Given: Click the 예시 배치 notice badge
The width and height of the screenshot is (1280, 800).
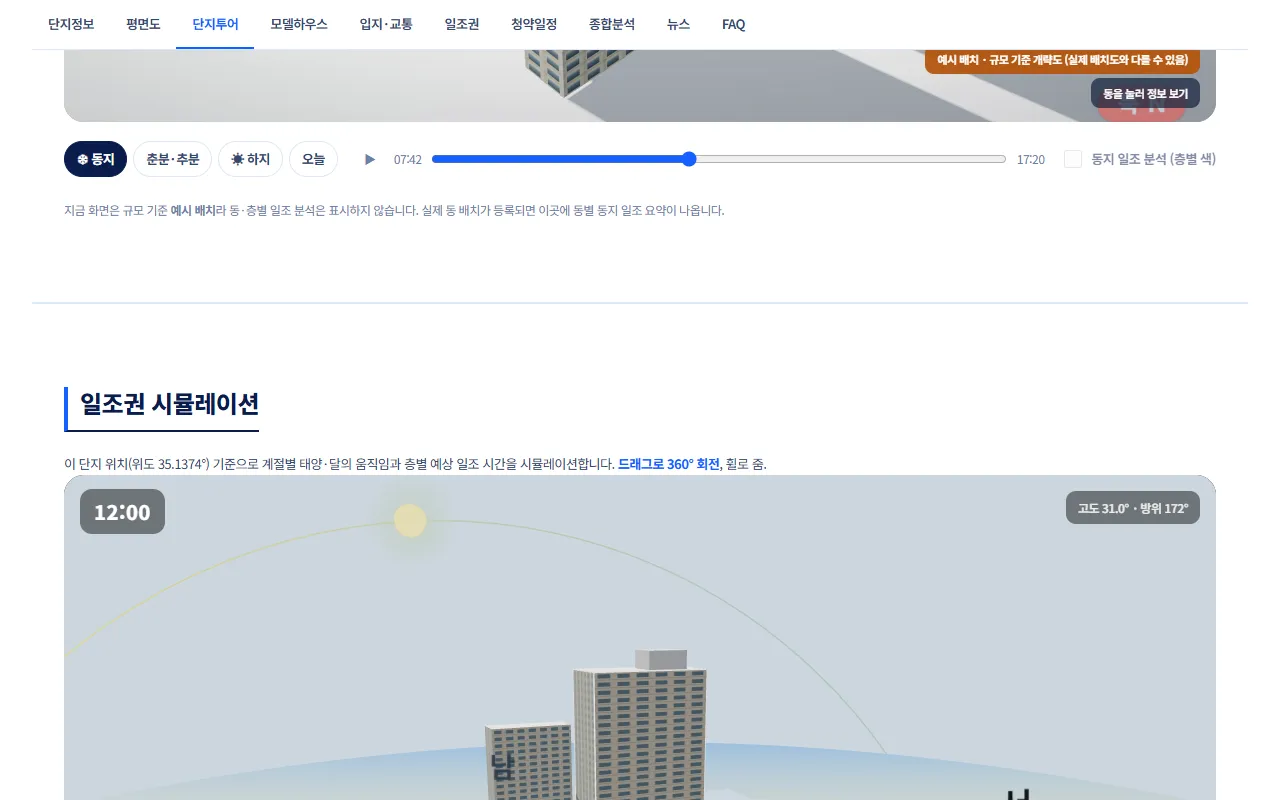Looking at the screenshot, I should [x=1062, y=60].
